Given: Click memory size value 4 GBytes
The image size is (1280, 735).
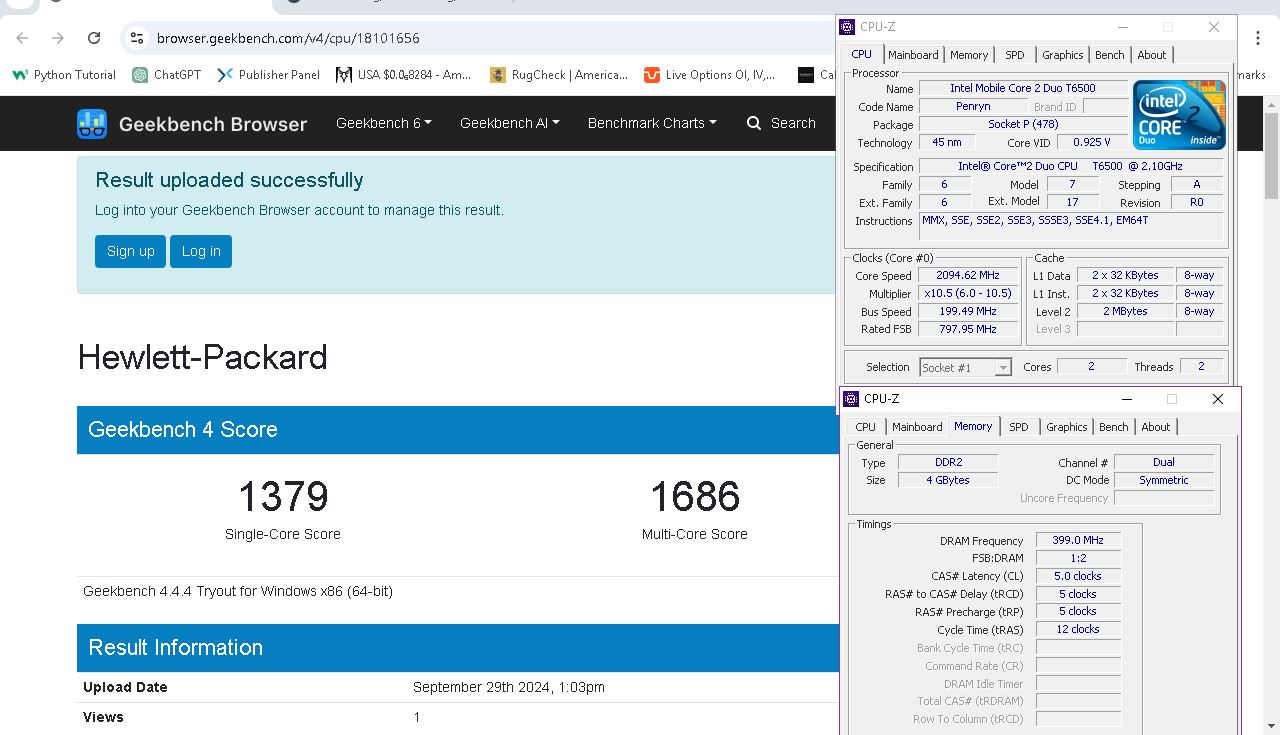Looking at the screenshot, I should point(948,480).
